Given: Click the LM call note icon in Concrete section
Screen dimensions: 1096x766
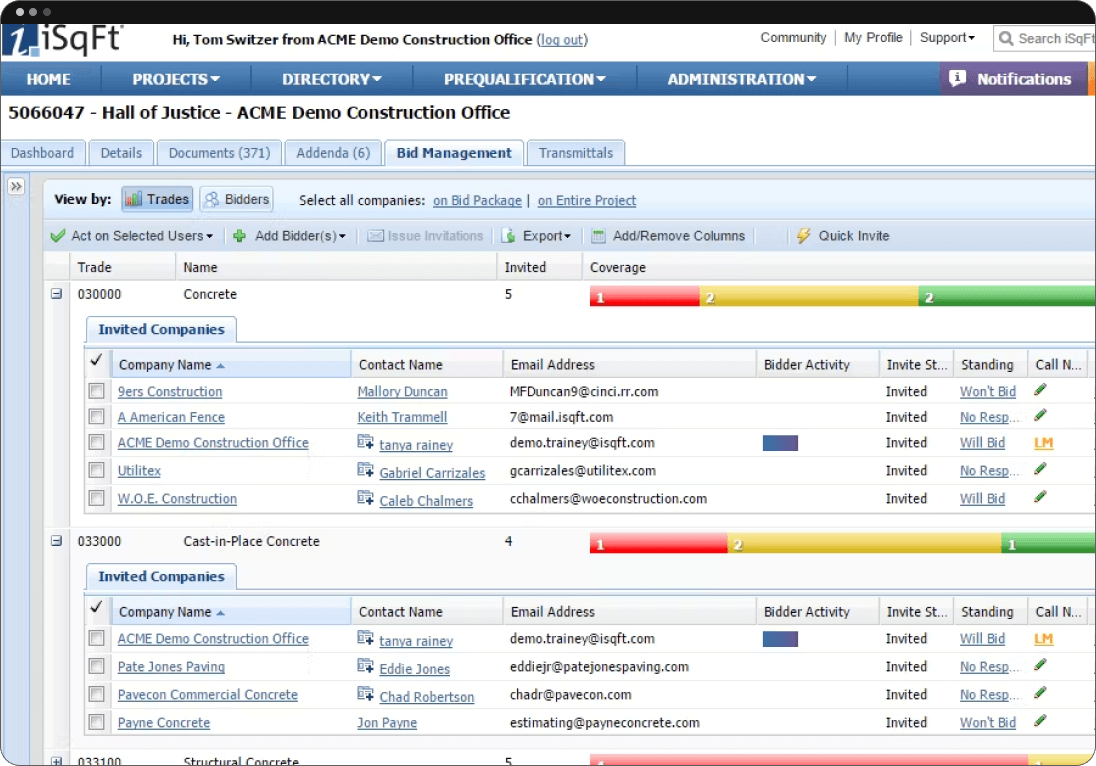Looking at the screenshot, I should [1043, 443].
